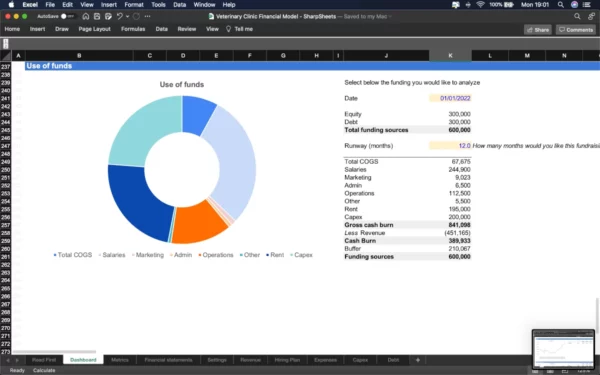The width and height of the screenshot is (600, 375).
Task: Open the Tell me lightbulb search
Action: coord(239,29)
